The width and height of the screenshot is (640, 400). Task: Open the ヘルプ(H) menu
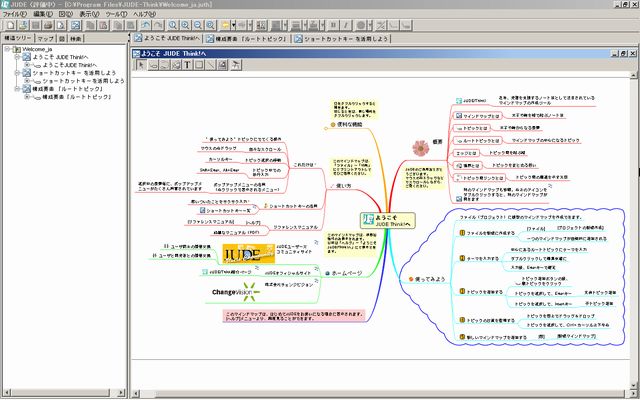tap(145, 14)
